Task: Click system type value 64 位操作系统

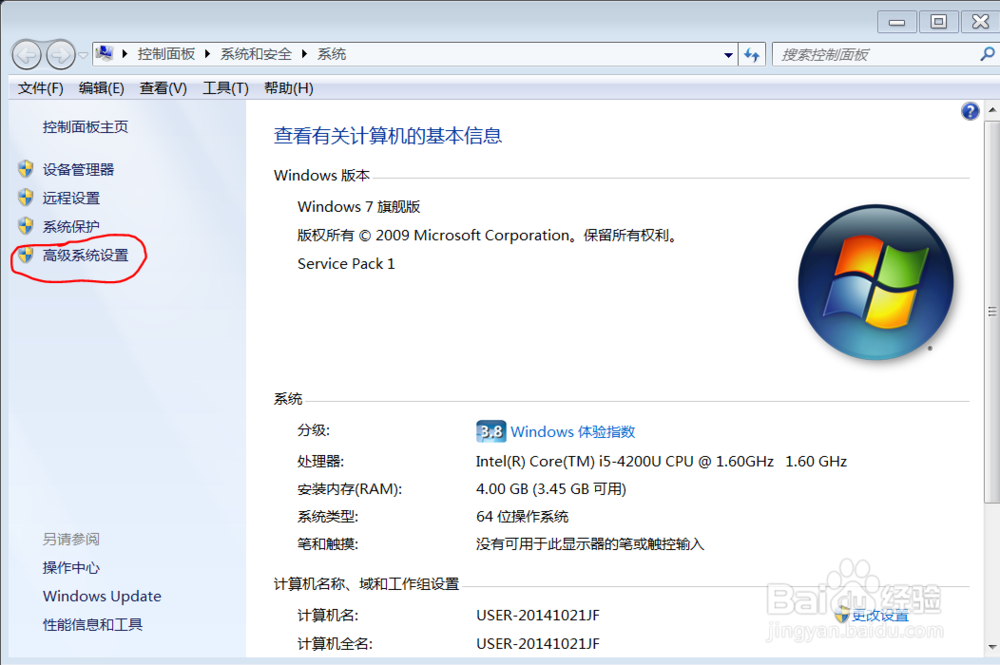Action: (522, 516)
